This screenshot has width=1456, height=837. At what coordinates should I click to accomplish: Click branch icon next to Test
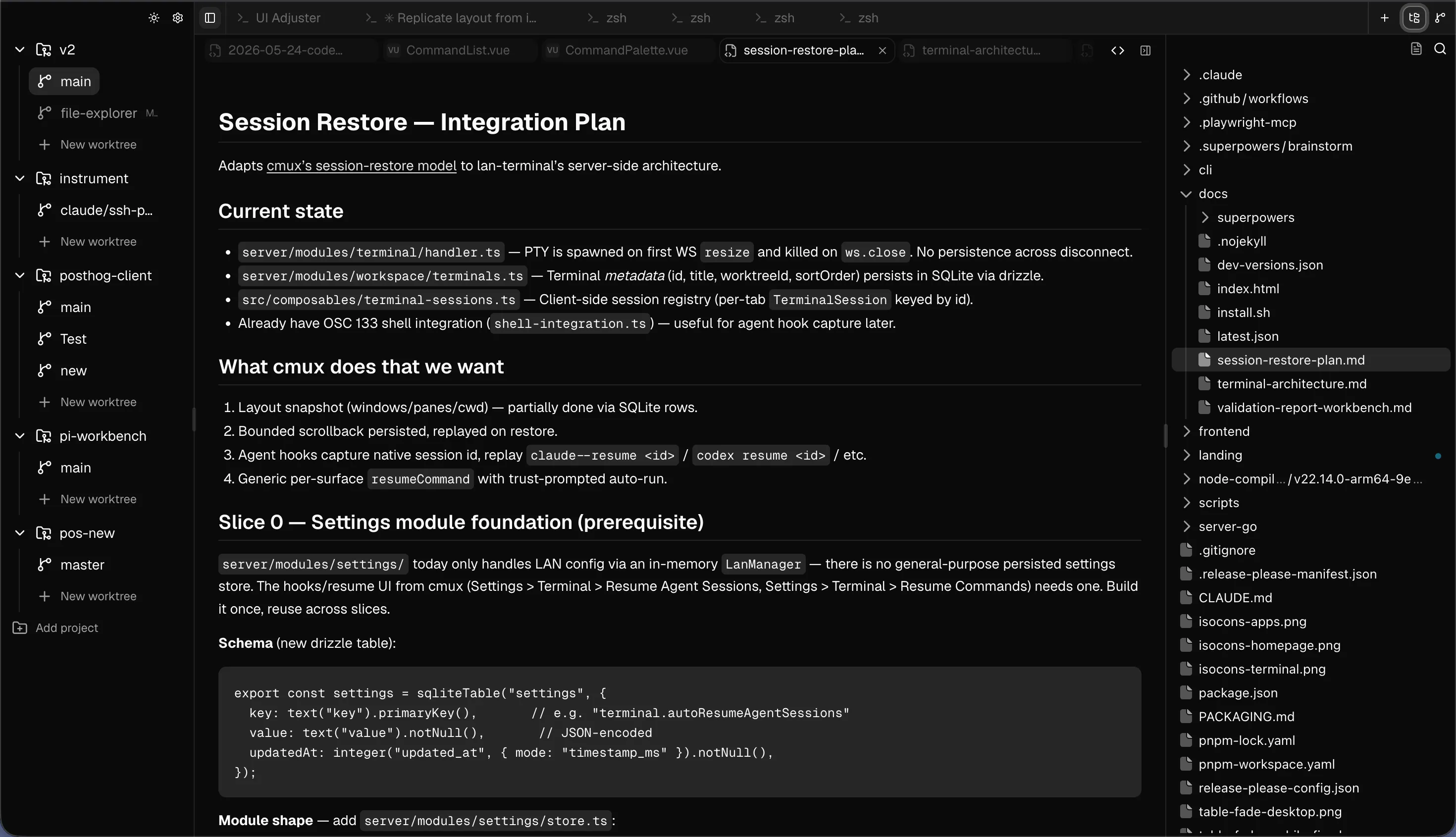click(44, 339)
